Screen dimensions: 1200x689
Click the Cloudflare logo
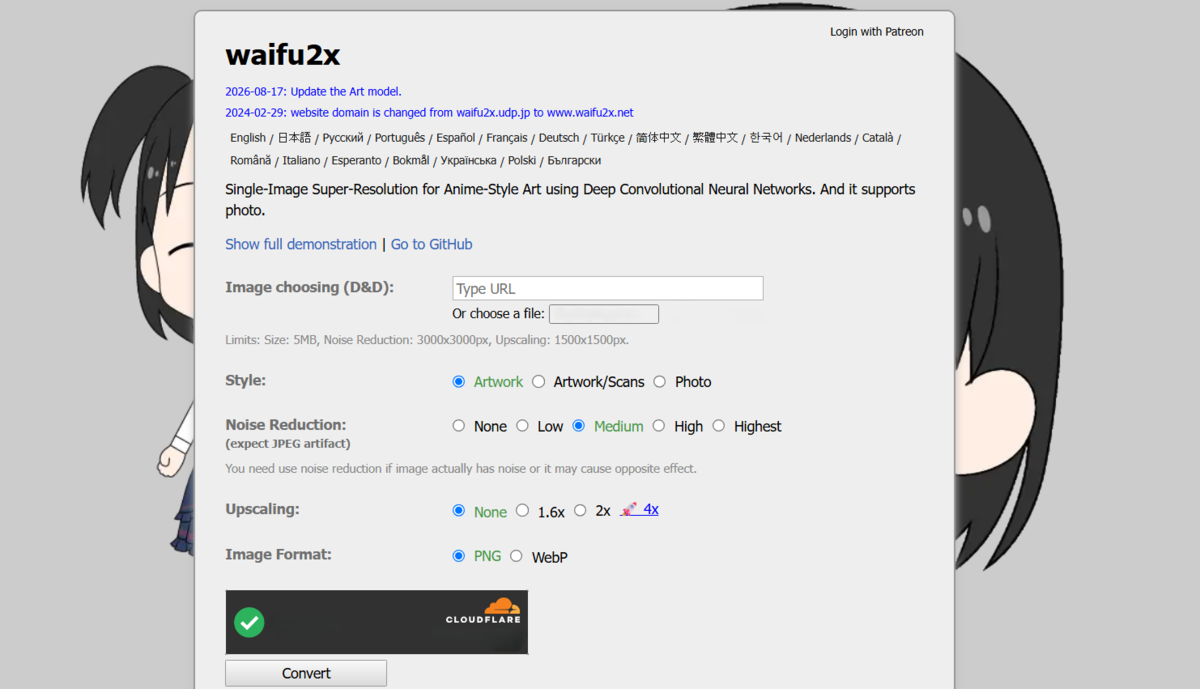coord(484,611)
